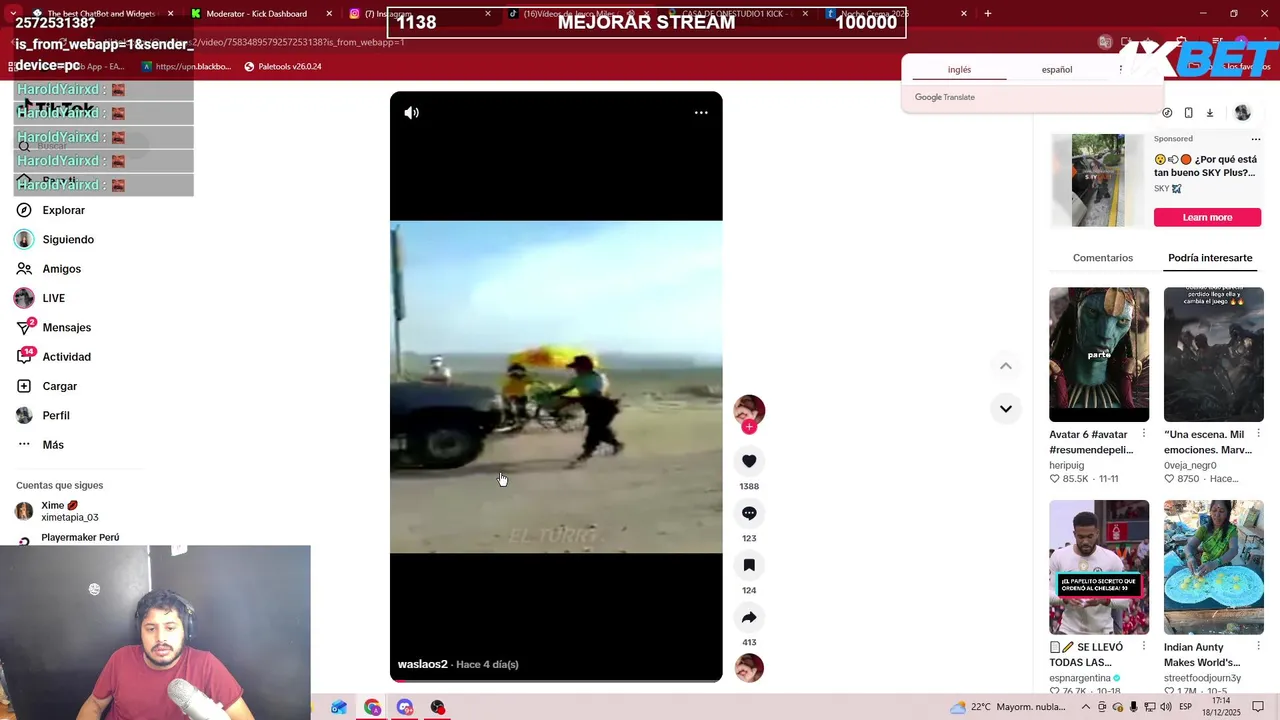Go to previous video with up chevron
Viewport: 1280px width, 720px height.
1006,366
